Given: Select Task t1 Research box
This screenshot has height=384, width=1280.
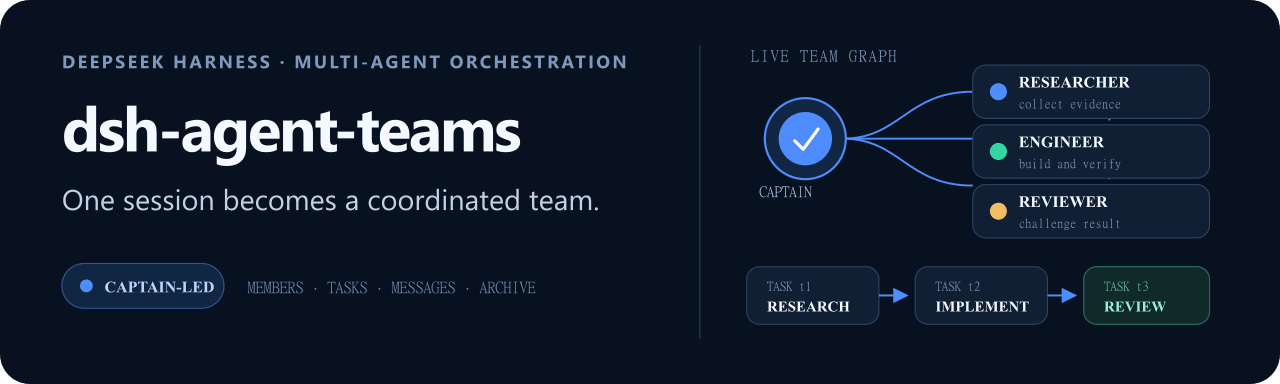Looking at the screenshot, I should tap(812, 295).
